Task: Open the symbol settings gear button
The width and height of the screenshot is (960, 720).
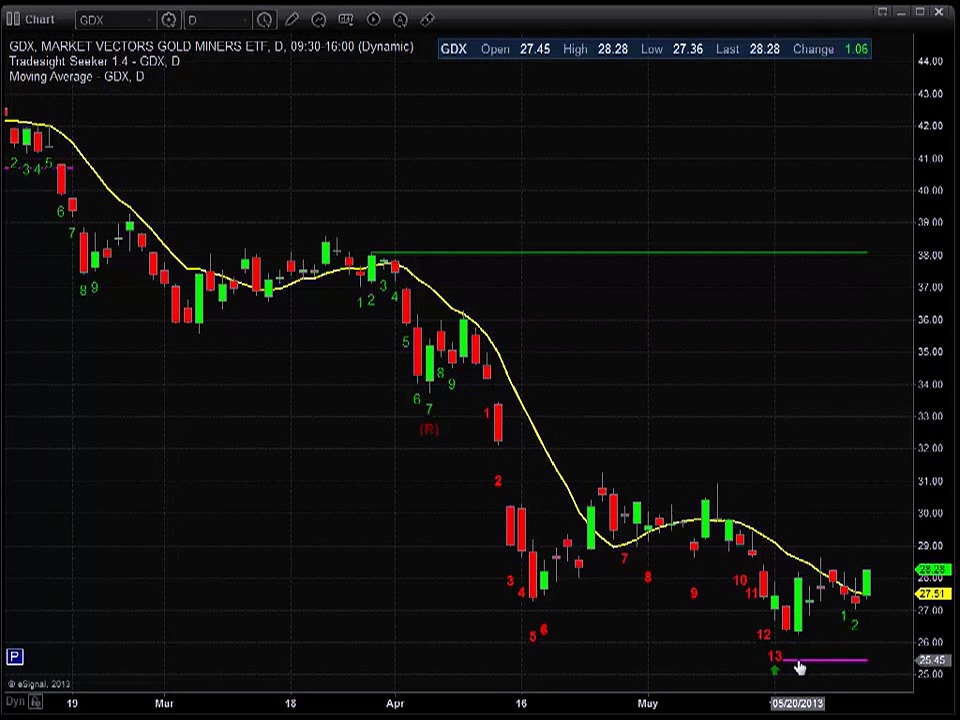Action: (168, 20)
